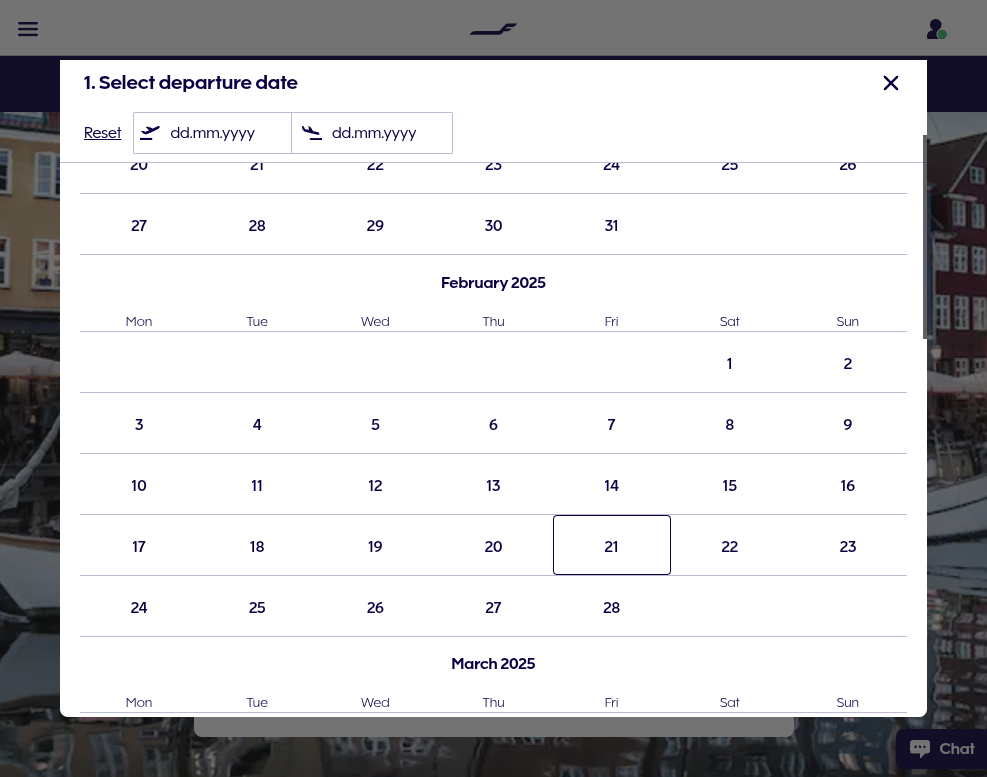Select February 15, 2025
987x777 pixels.
(730, 485)
